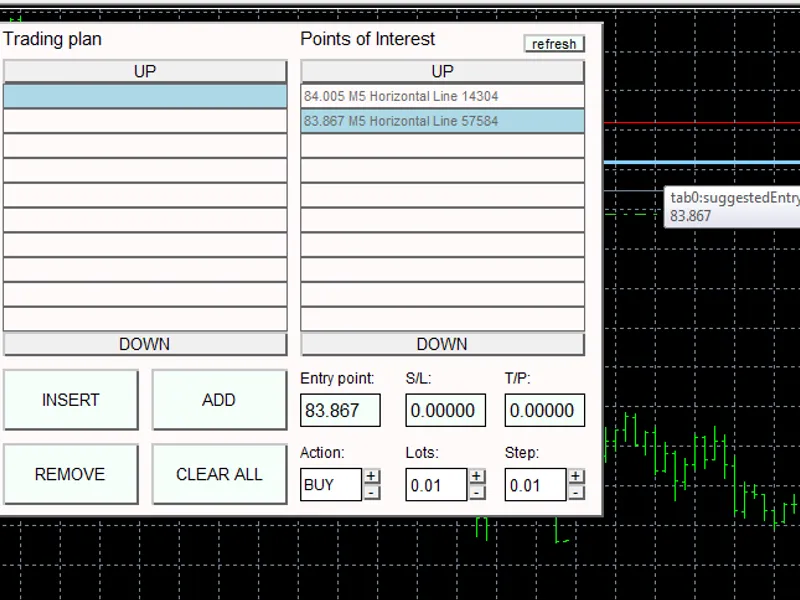Click the Lots value field

tap(436, 484)
